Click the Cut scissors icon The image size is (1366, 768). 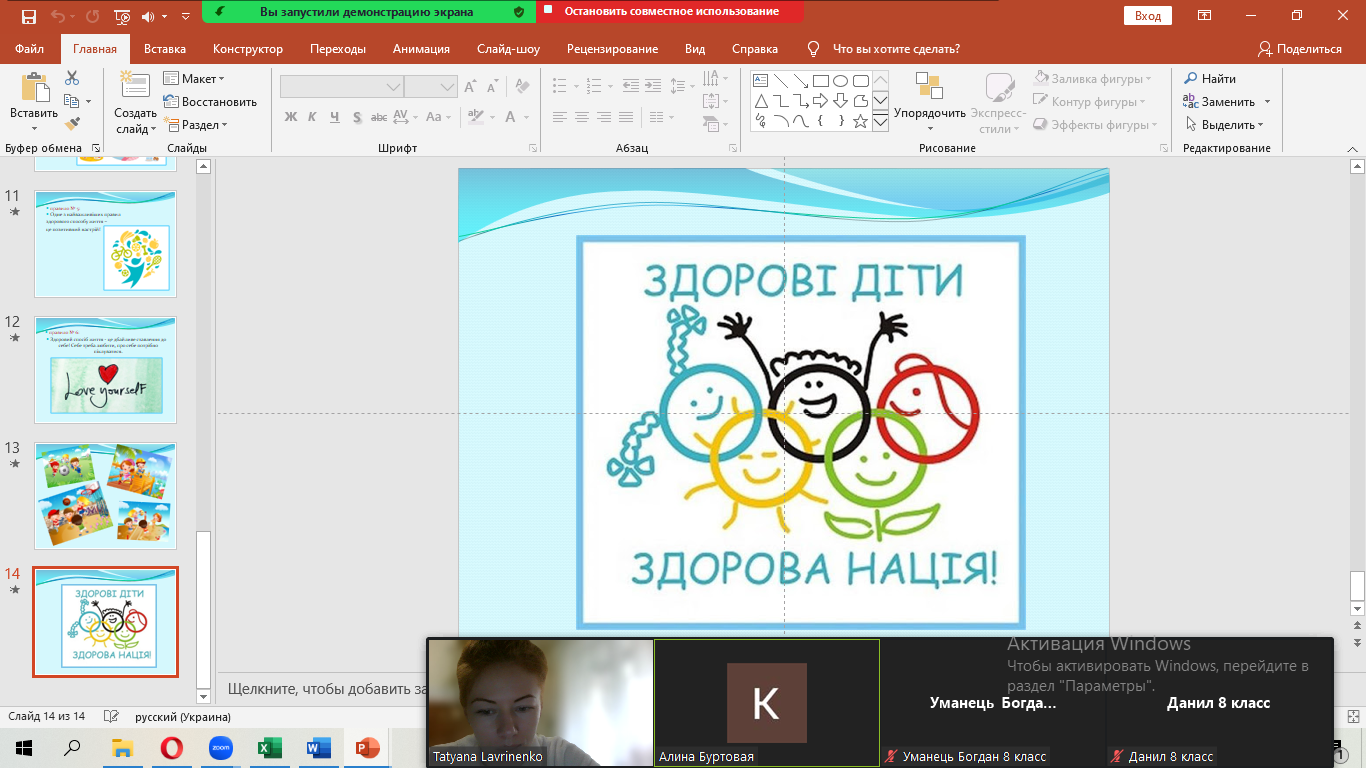tap(72, 78)
